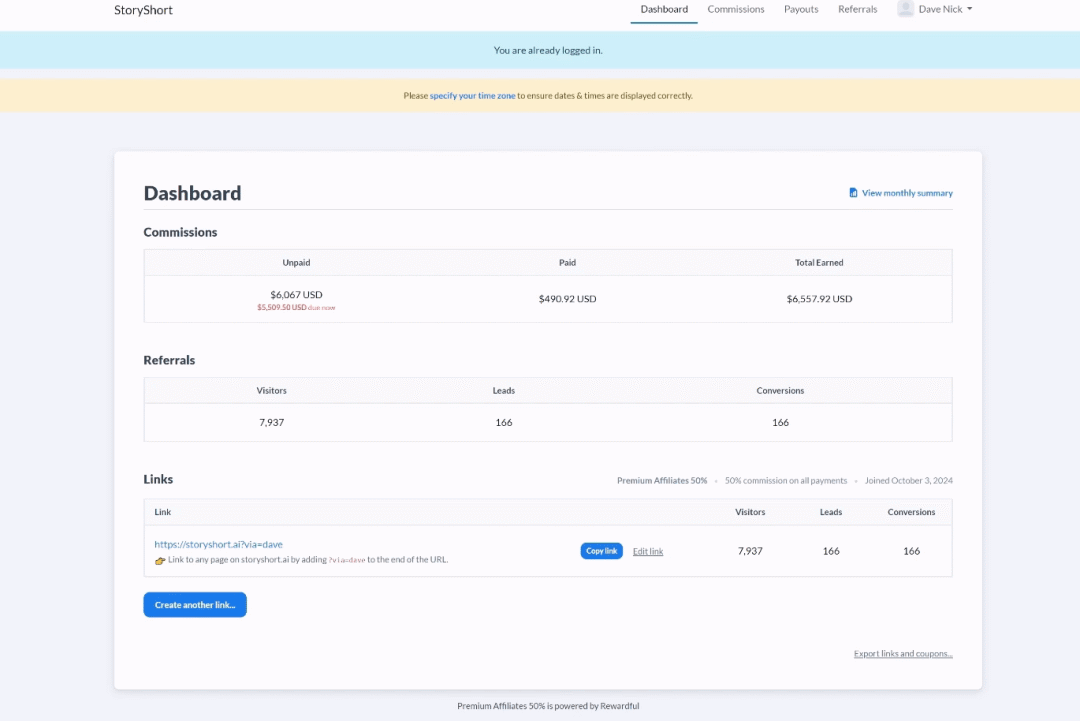Click Export links and coupons
This screenshot has width=1080, height=721.
coord(903,654)
